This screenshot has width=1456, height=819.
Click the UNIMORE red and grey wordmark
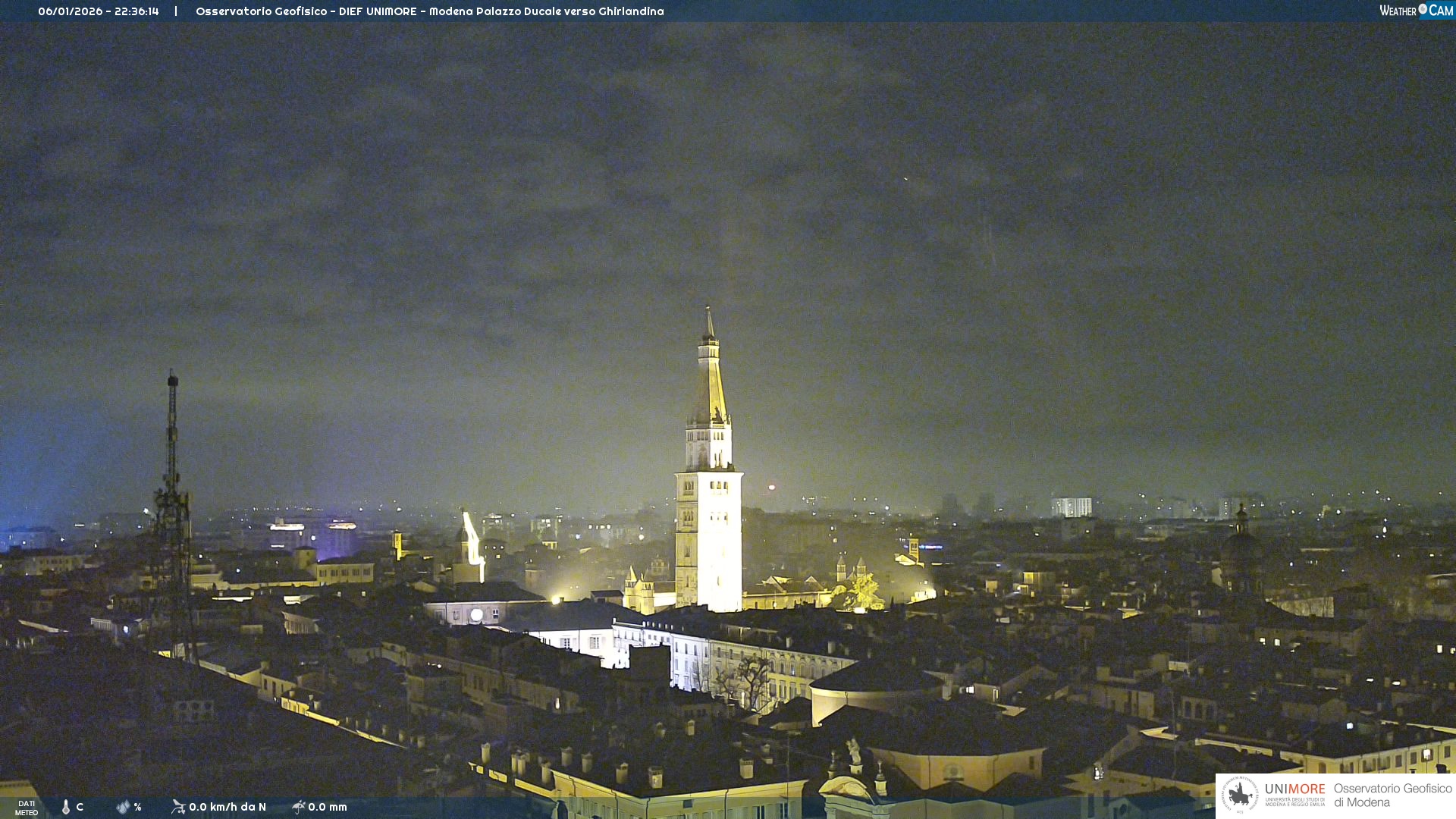1294,789
